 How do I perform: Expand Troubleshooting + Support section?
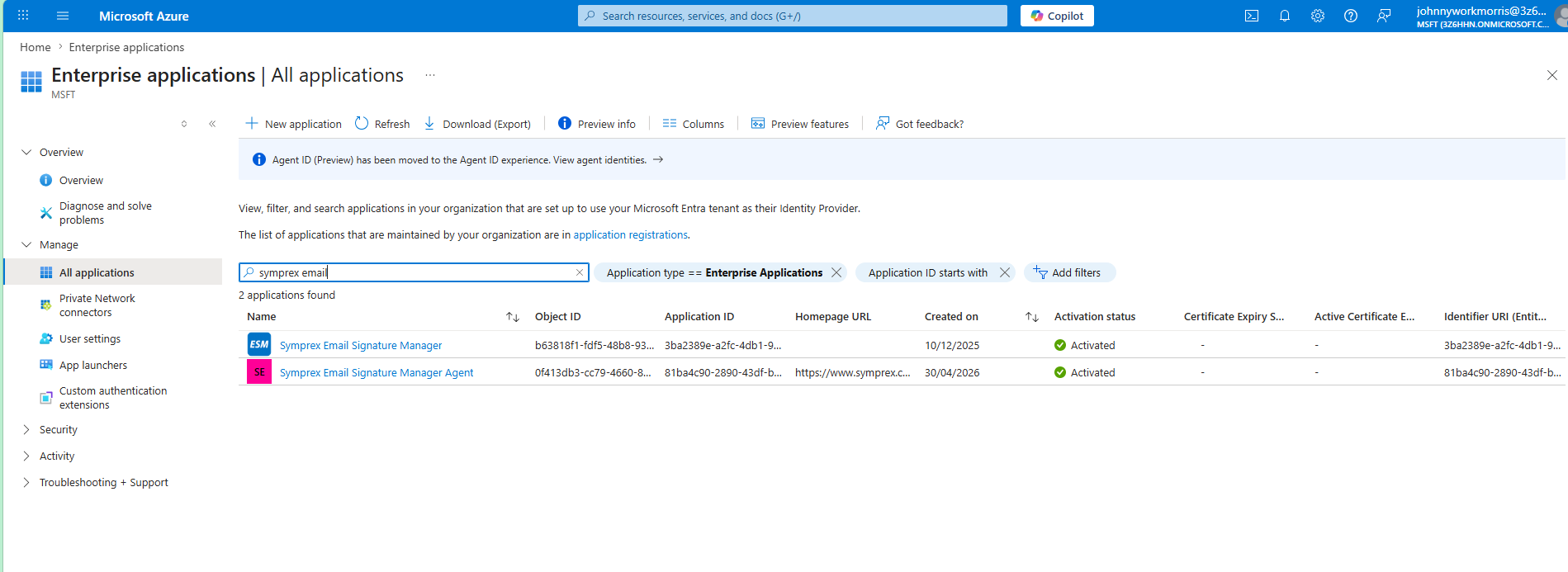(x=26, y=482)
